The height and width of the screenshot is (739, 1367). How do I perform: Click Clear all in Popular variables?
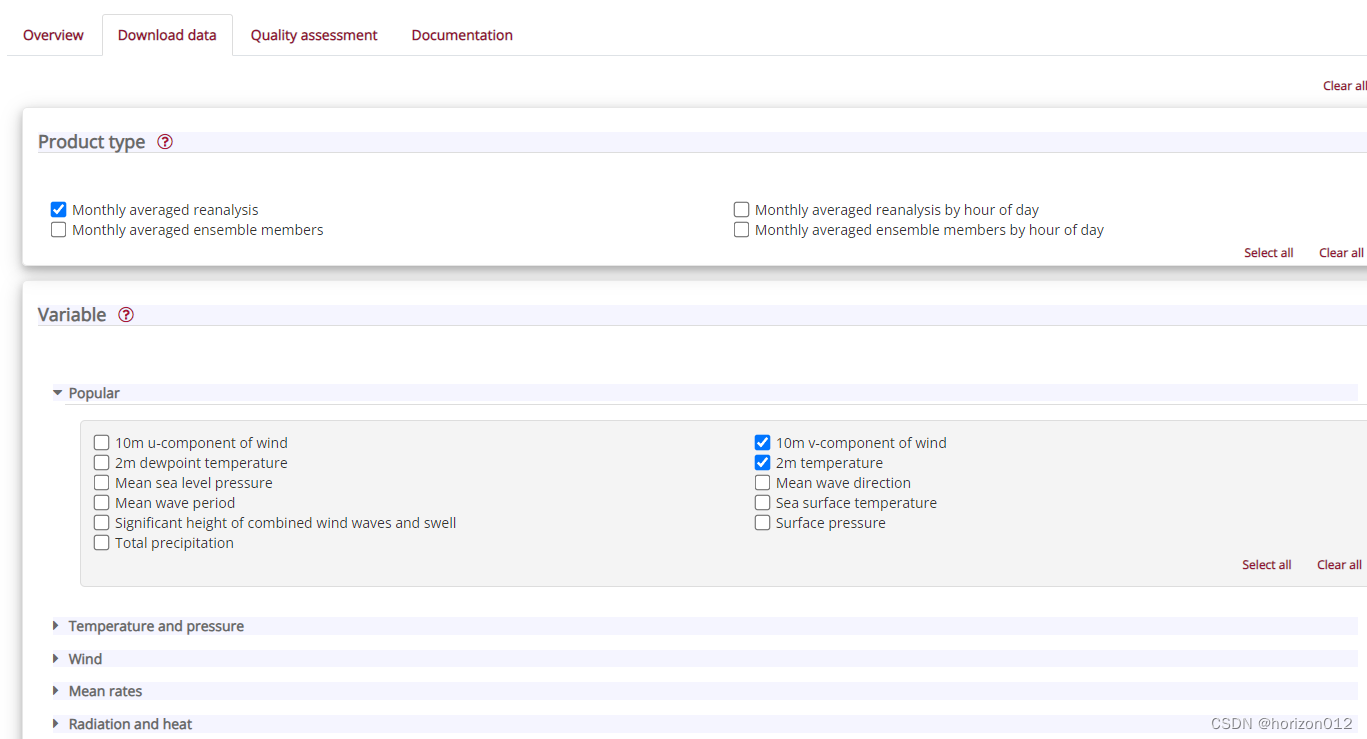(1339, 565)
